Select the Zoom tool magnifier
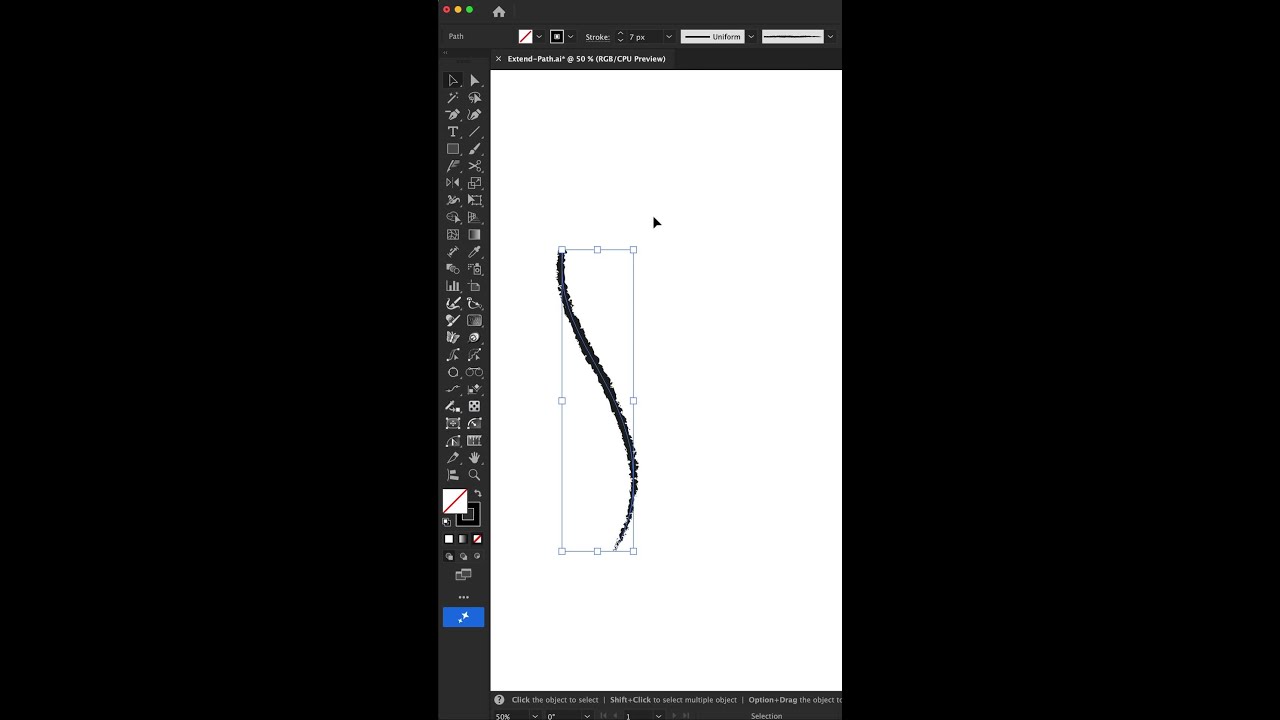The width and height of the screenshot is (1280, 720). [475, 475]
